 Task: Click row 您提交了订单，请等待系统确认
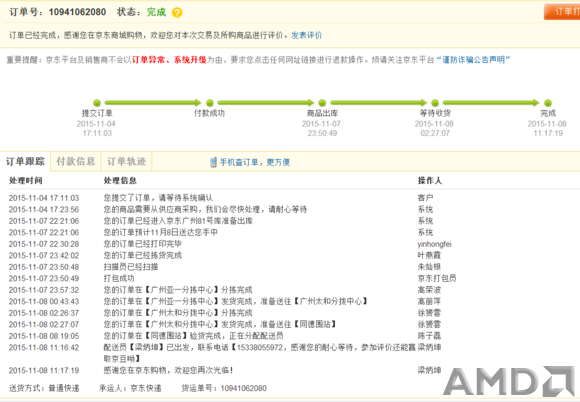(158, 198)
